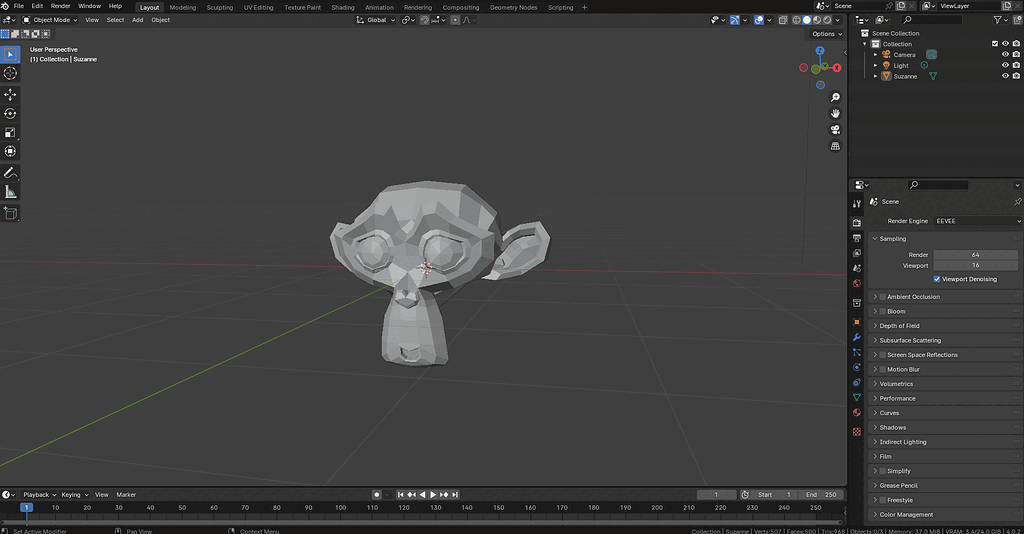The height and width of the screenshot is (534, 1024).
Task: Activate the Scale tool
Action: click(x=10, y=133)
